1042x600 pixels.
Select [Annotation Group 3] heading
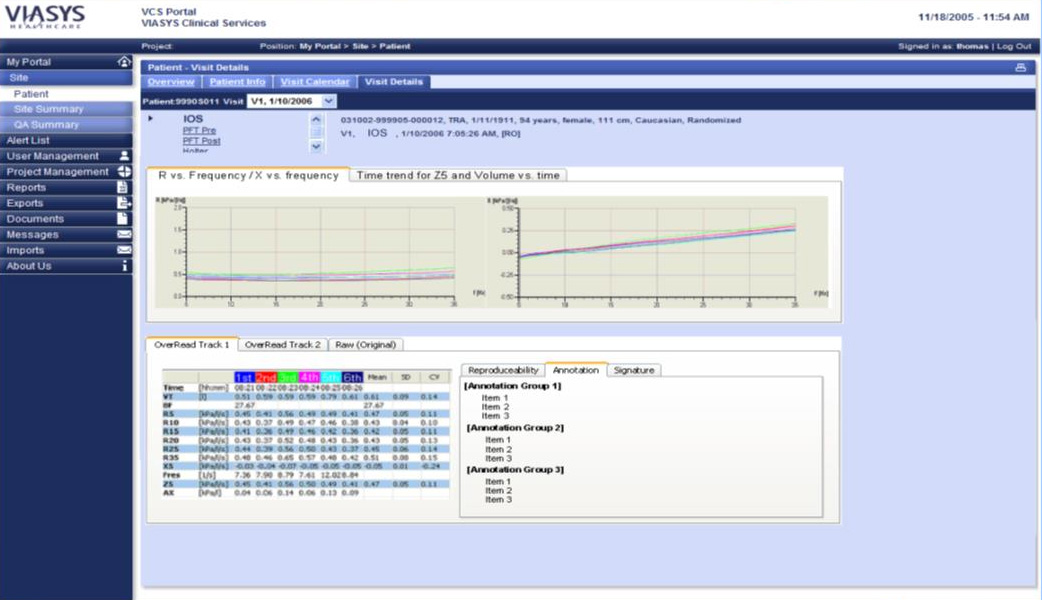pos(515,470)
